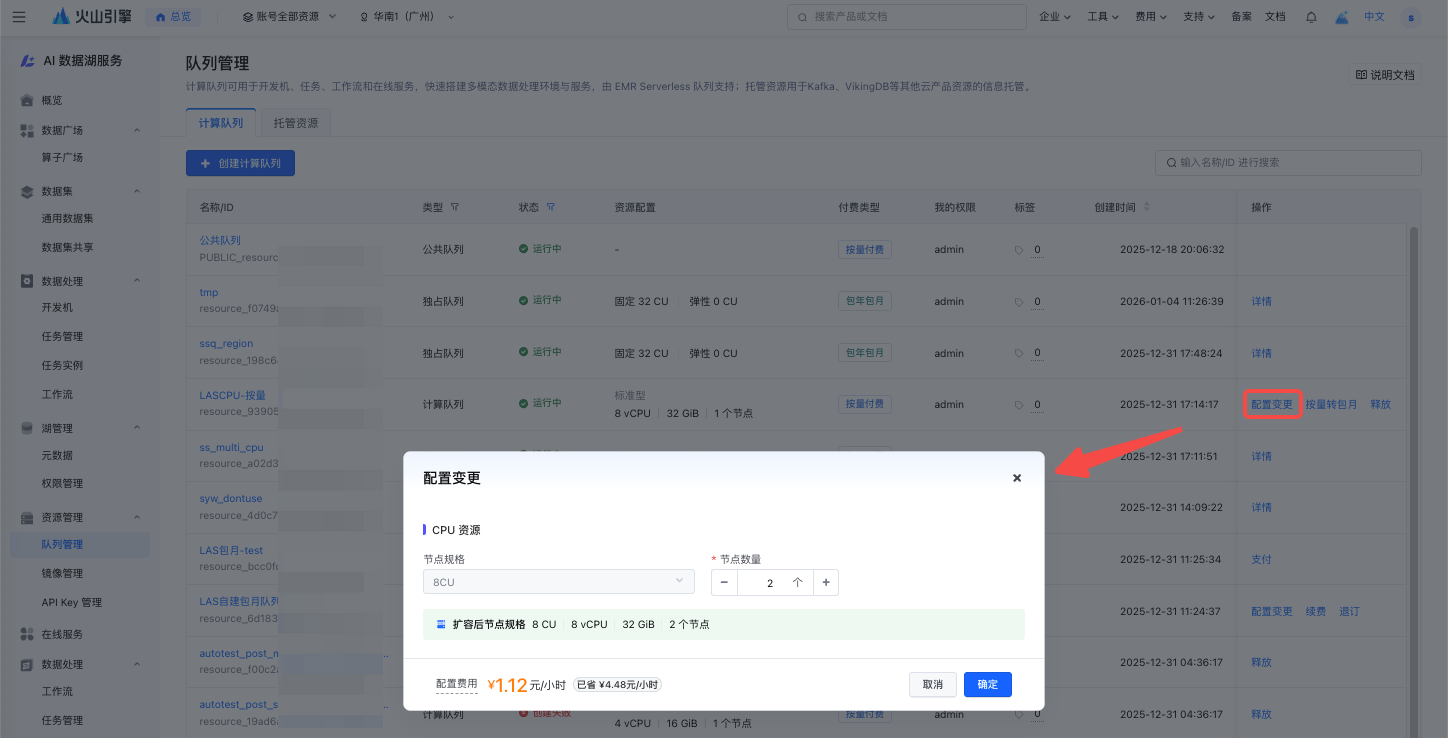Click the 节点数量 number input

tap(770, 583)
